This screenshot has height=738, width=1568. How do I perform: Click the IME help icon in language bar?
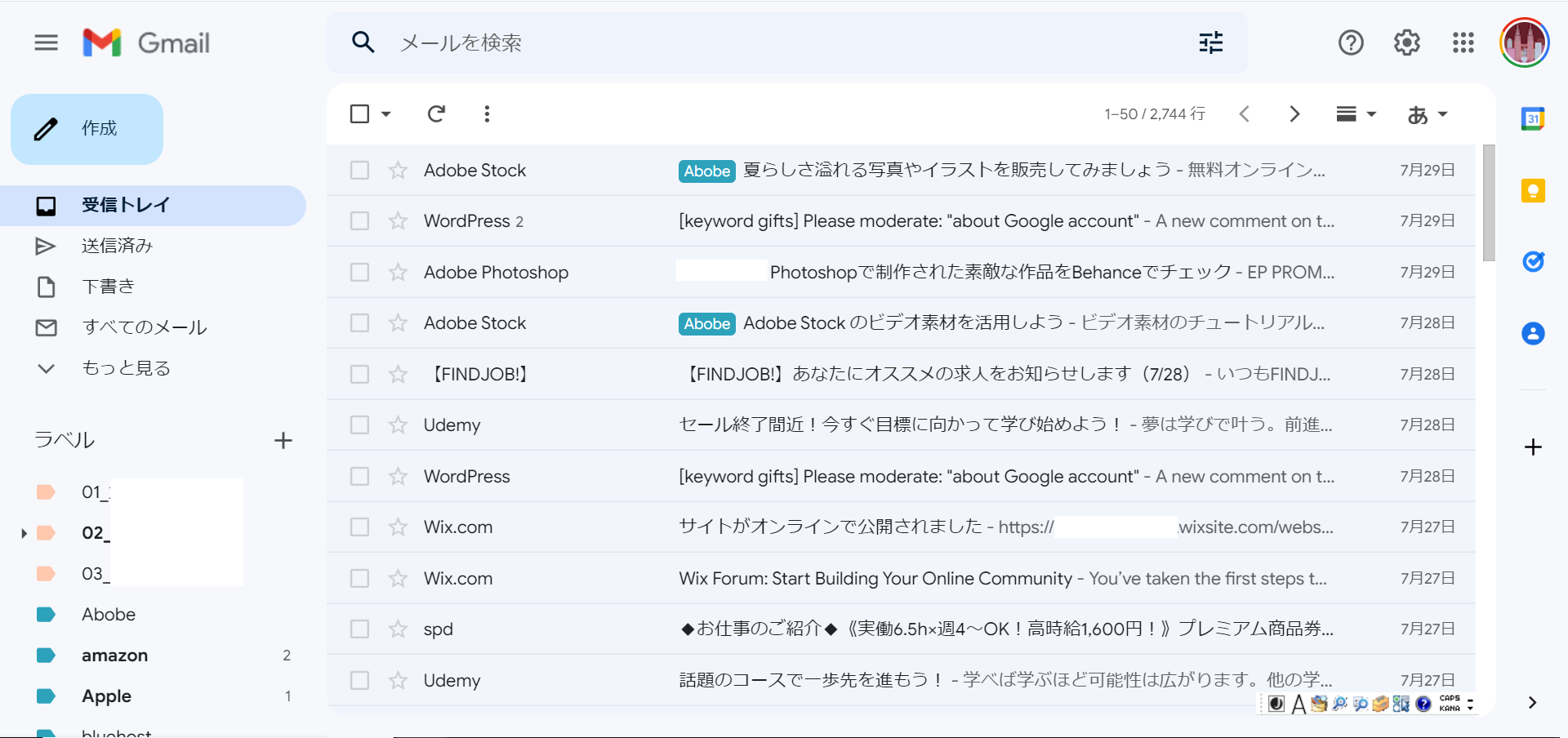[1423, 704]
